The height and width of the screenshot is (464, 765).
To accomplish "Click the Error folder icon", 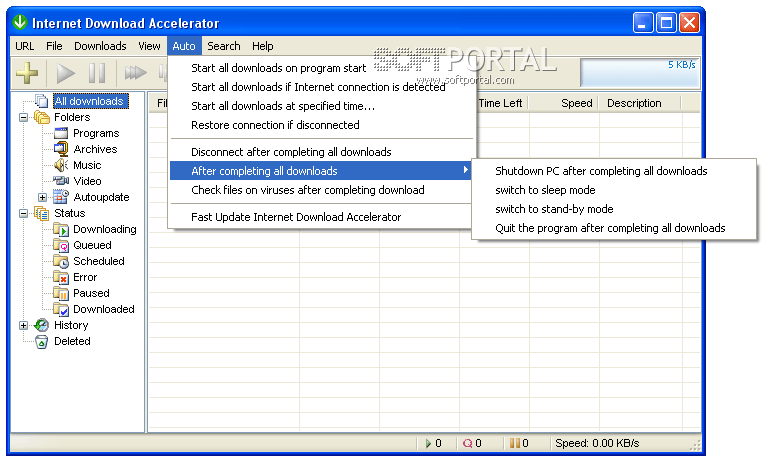I will (61, 277).
